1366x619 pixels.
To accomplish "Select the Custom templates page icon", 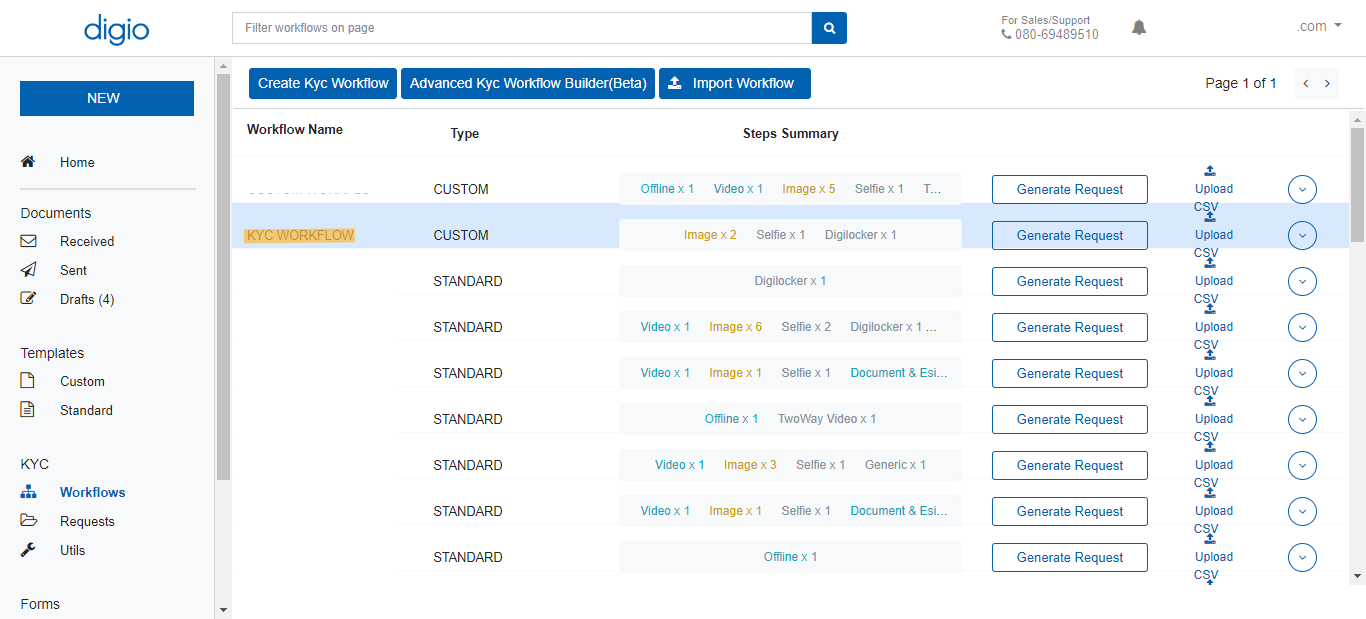I will (x=29, y=381).
